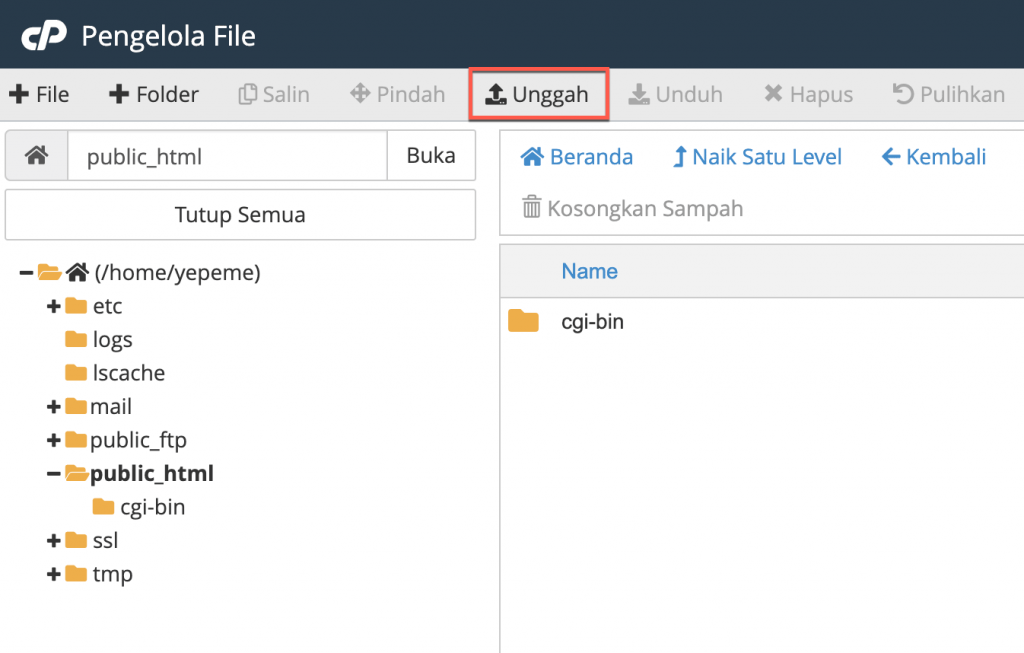1024x653 pixels.
Task: Select cgi-bin folder in file list
Action: (x=592, y=322)
